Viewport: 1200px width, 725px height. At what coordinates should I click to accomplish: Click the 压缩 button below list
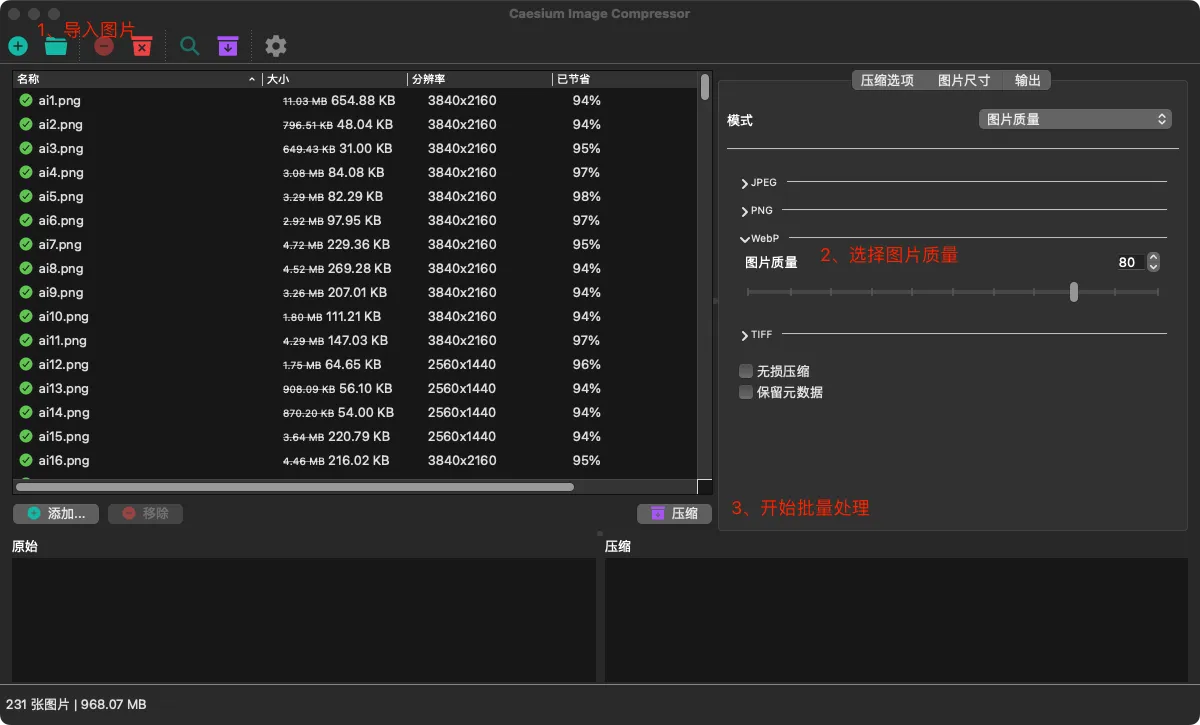click(x=674, y=513)
